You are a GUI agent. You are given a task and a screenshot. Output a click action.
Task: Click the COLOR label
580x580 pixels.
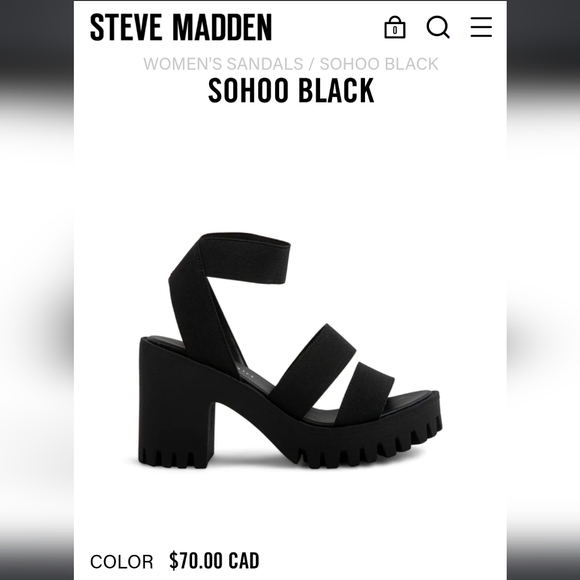point(121,562)
